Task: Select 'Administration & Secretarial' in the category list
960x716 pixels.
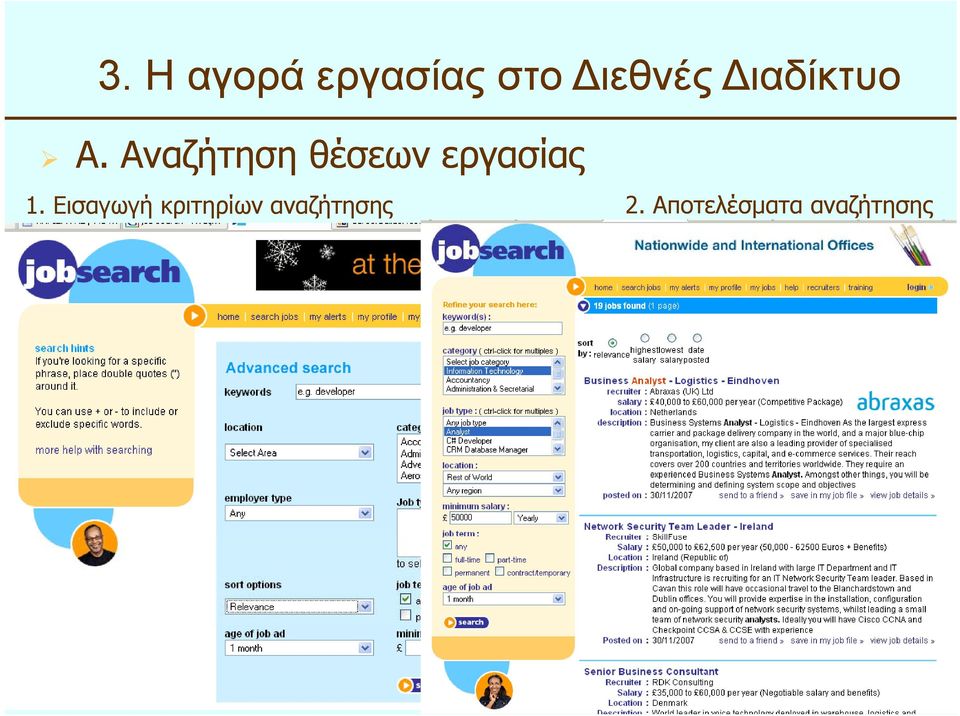Action: point(497,388)
